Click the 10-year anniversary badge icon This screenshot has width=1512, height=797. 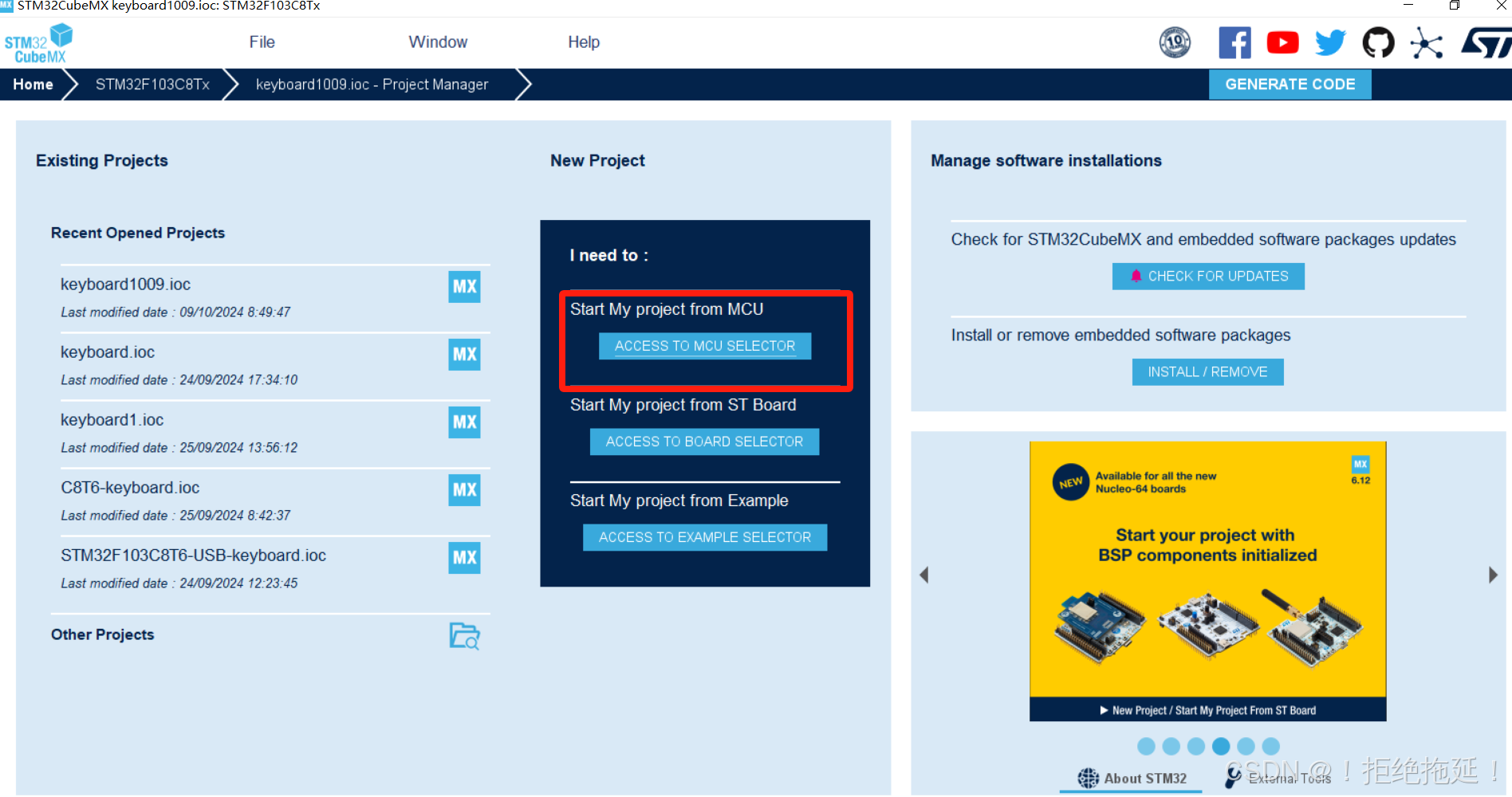(x=1175, y=42)
